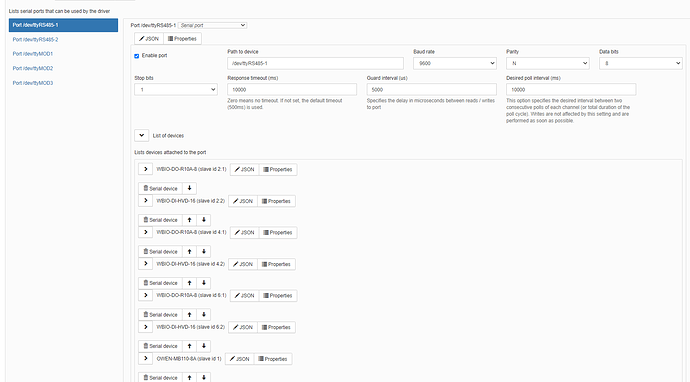Focus the Path to device field

pos(315,63)
